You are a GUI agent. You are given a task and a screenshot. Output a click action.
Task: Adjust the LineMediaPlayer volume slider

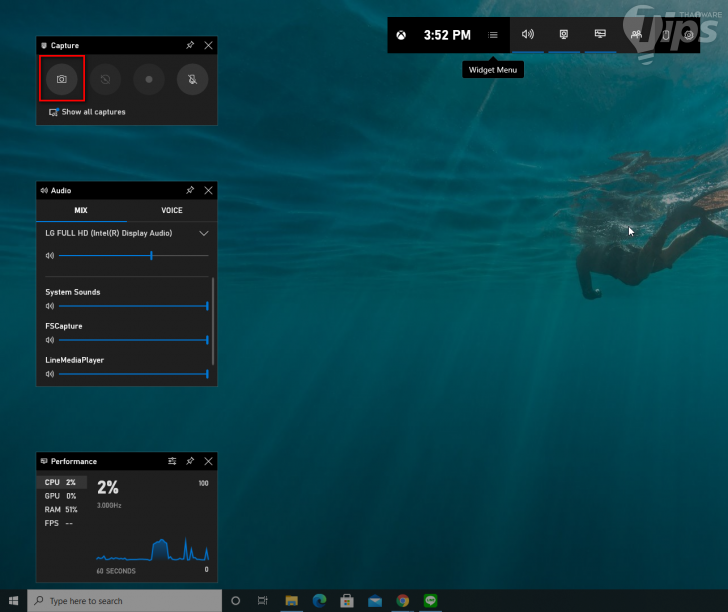pos(134,374)
